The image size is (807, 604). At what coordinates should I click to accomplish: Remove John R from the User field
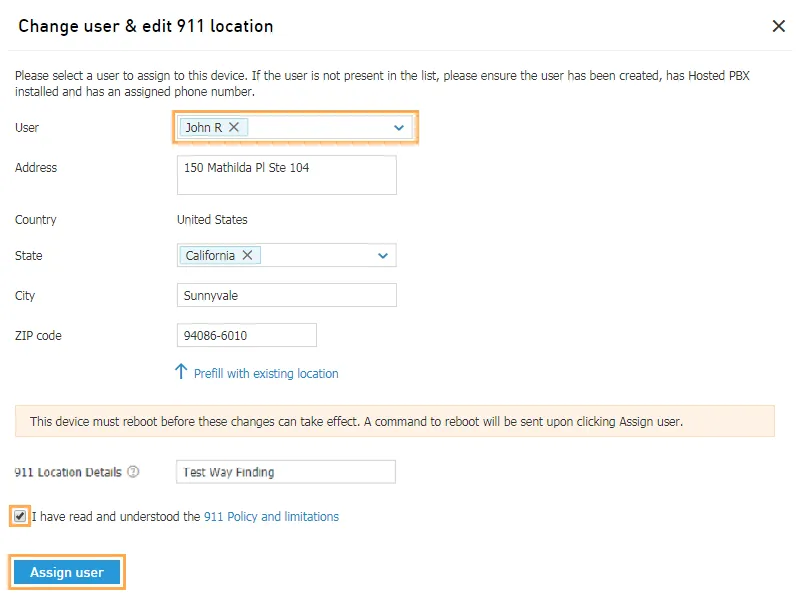pos(234,127)
